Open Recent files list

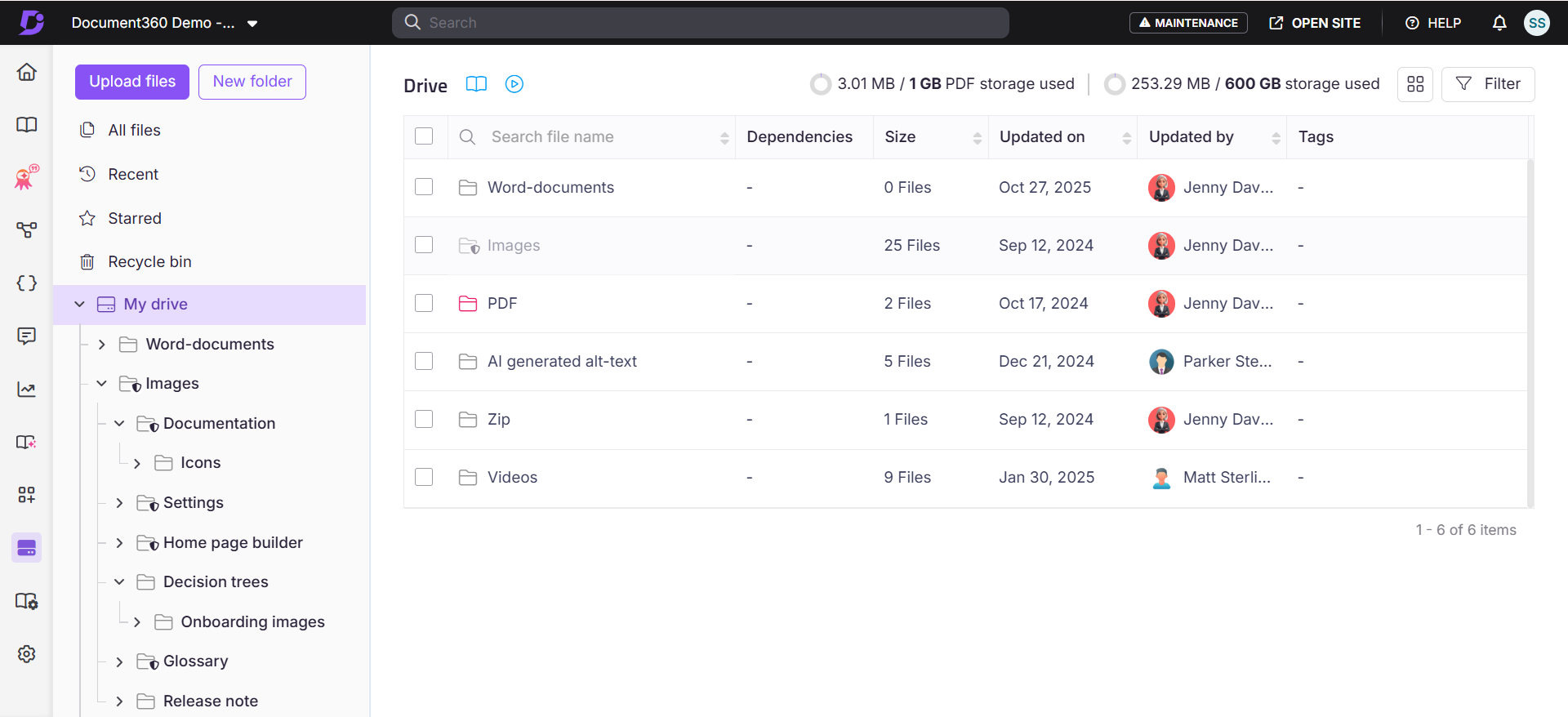[x=119, y=174]
